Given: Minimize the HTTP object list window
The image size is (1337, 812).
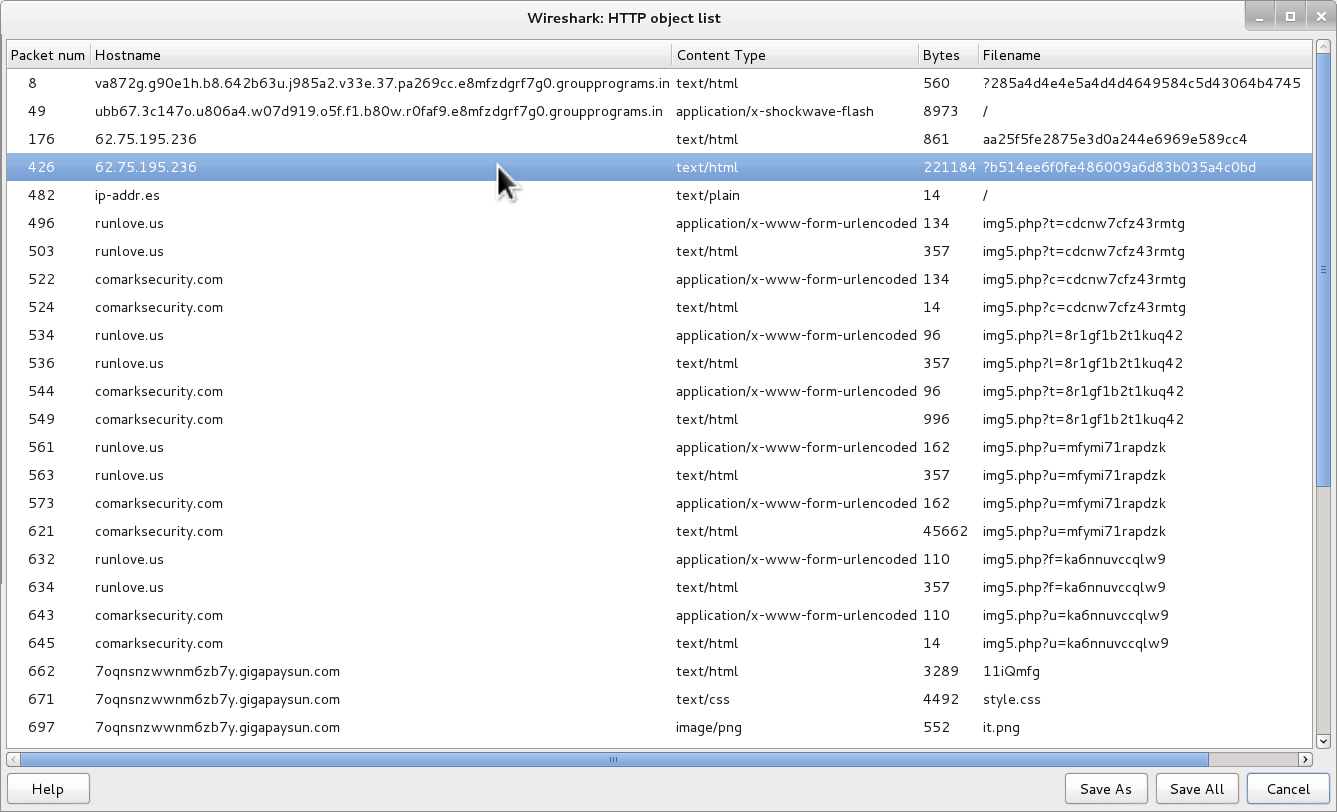Looking at the screenshot, I should (x=1261, y=16).
